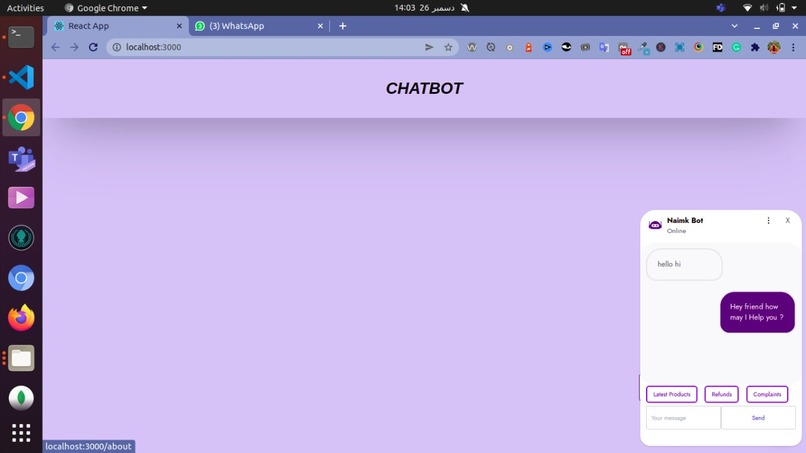Reload the localhost page
The height and width of the screenshot is (453, 806).
click(93, 47)
